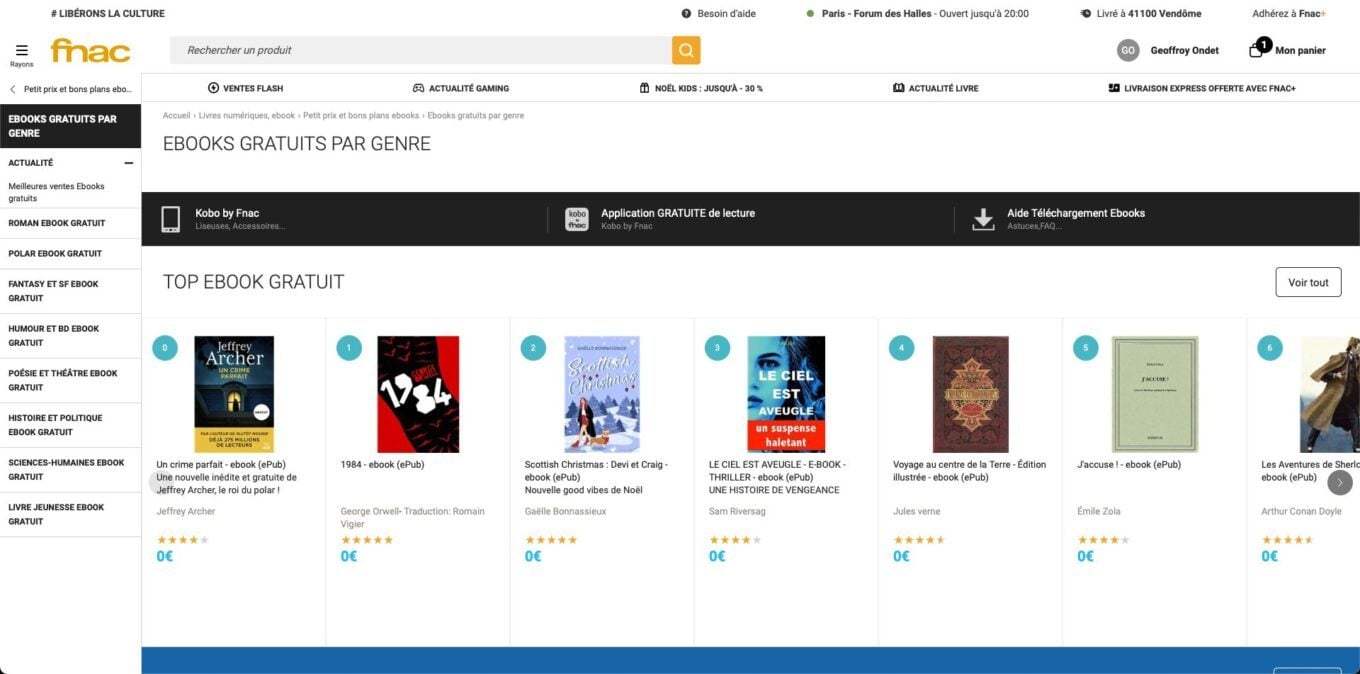Open the Besoin d'aide link
Screen dimensions: 1360x674
coord(726,14)
